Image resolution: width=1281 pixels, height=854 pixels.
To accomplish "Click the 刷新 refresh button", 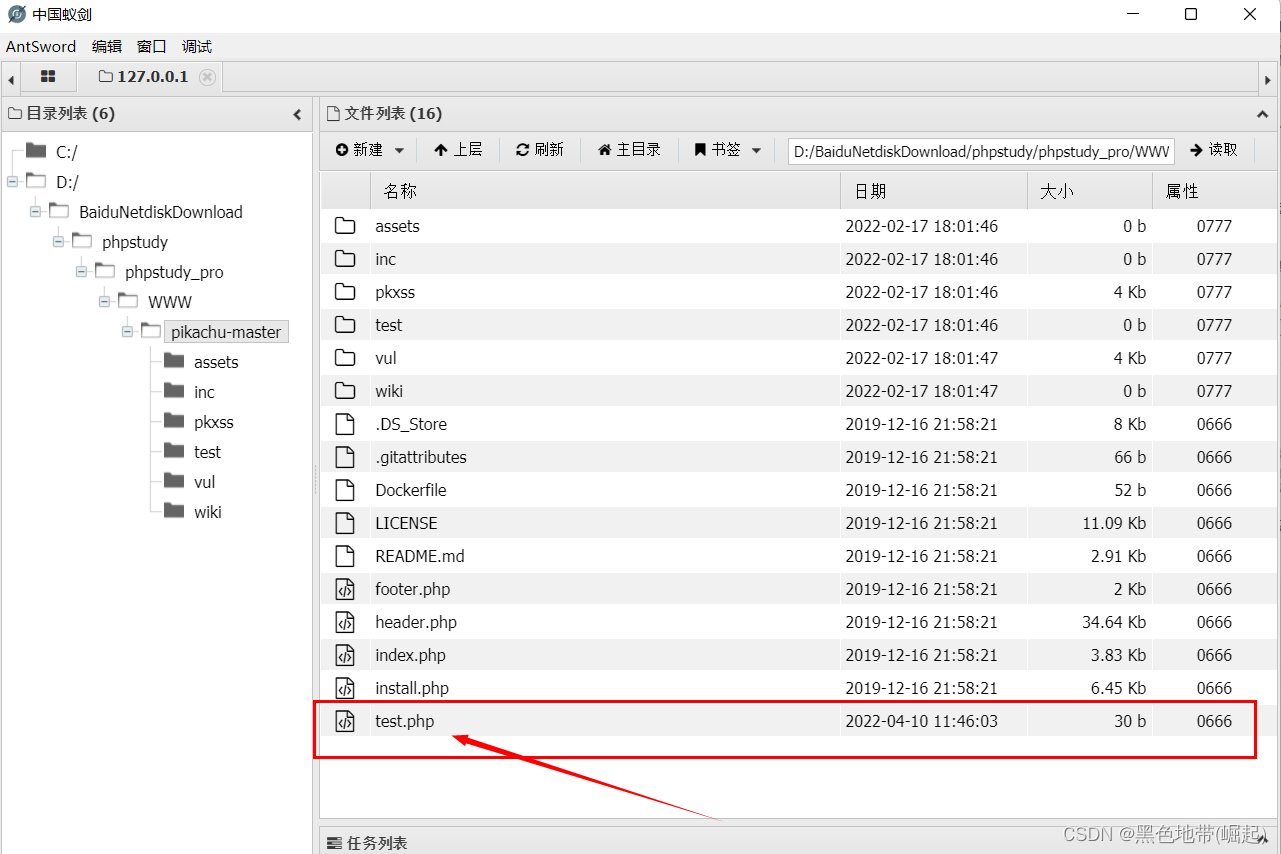I will (540, 150).
